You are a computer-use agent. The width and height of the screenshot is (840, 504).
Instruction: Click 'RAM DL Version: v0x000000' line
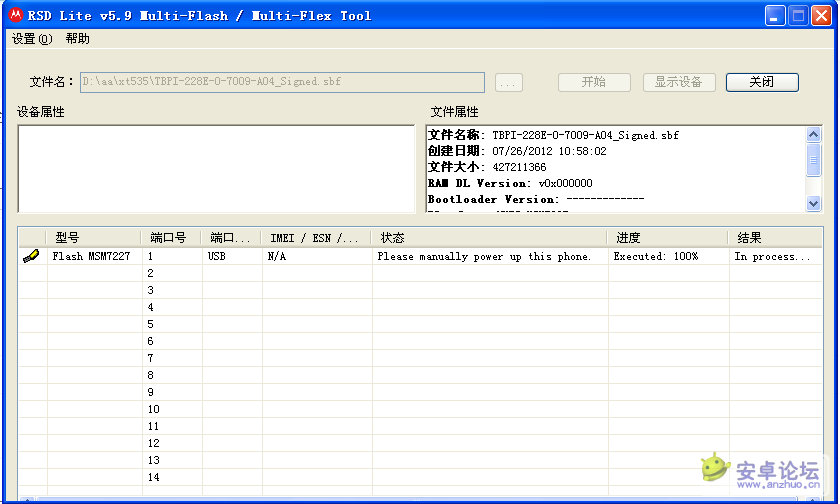pos(510,183)
